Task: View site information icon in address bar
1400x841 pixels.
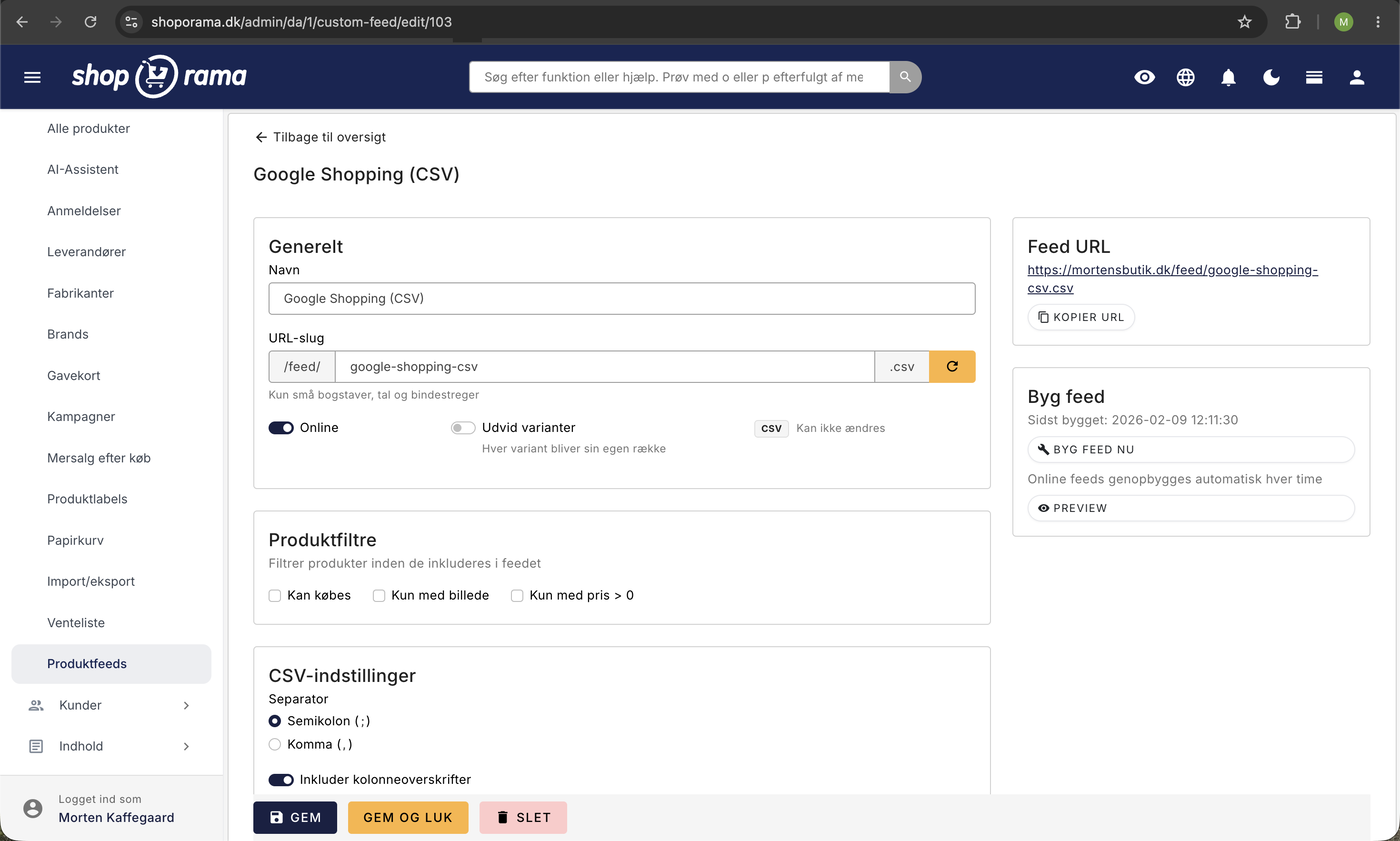Action: tap(132, 21)
